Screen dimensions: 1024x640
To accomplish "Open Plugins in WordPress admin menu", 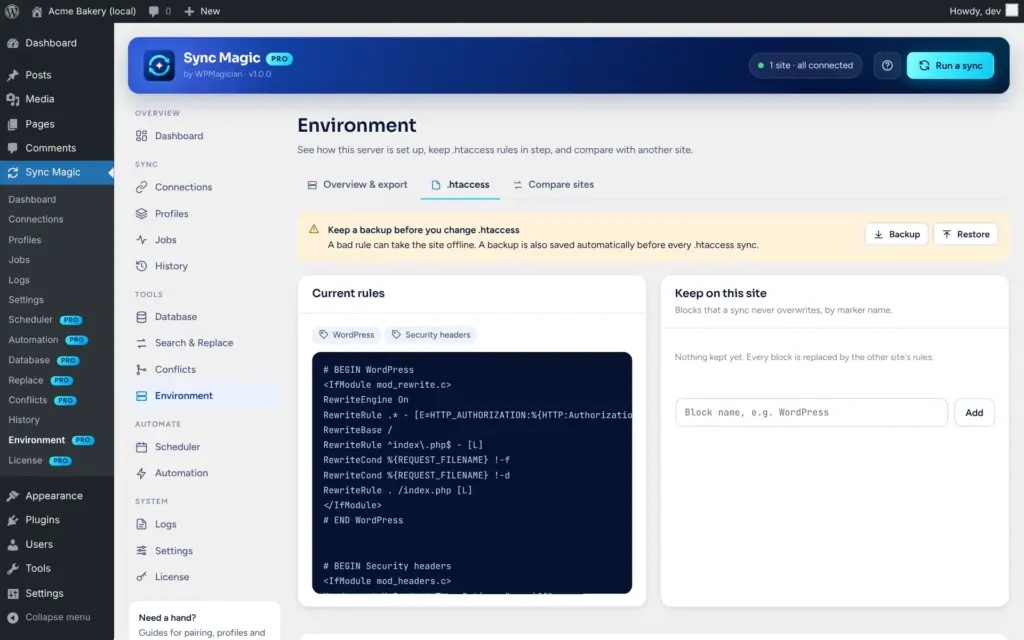I will tap(57, 520).
